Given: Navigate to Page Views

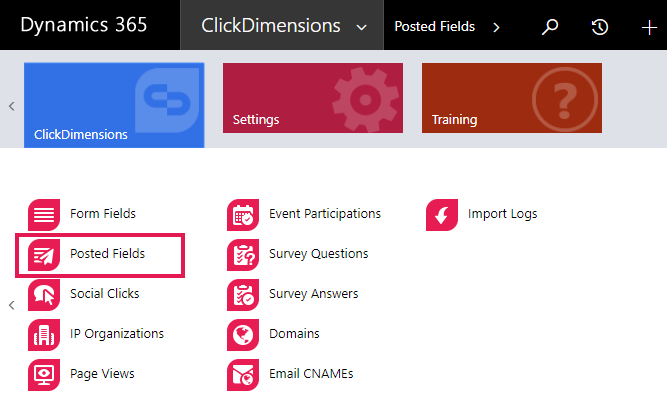Looking at the screenshot, I should coord(102,374).
